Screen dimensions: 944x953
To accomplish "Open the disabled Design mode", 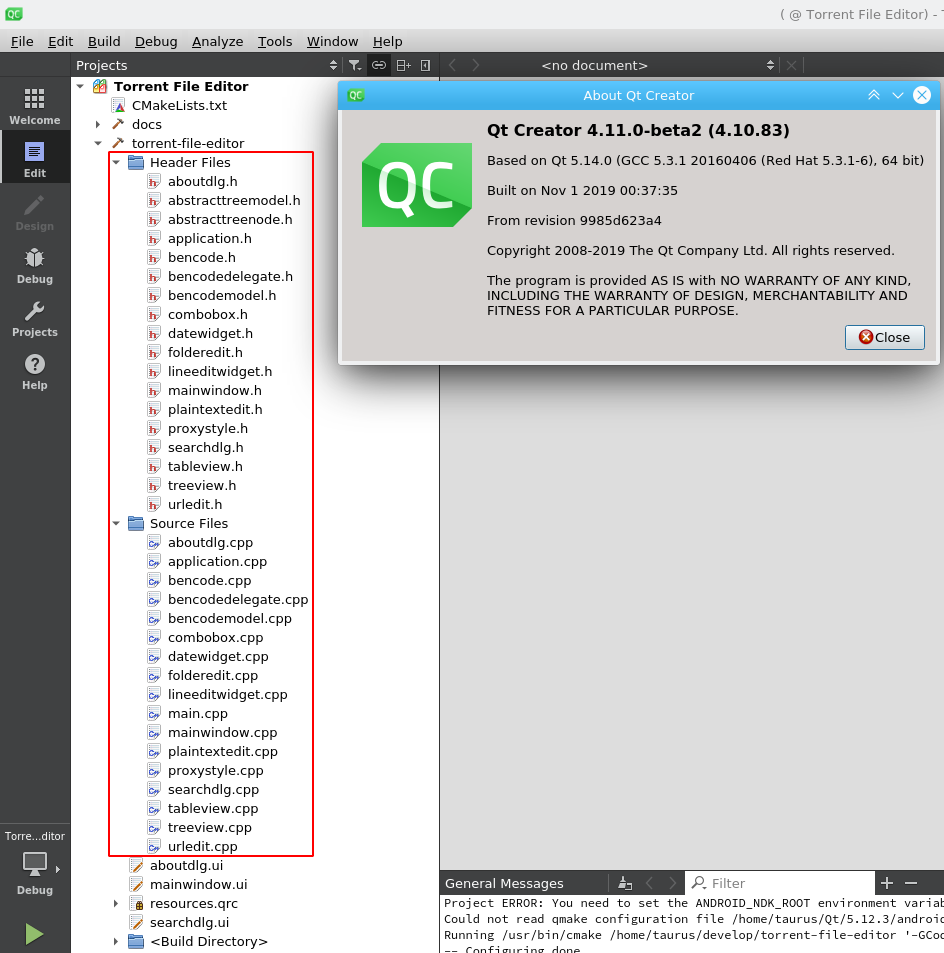I will point(35,212).
